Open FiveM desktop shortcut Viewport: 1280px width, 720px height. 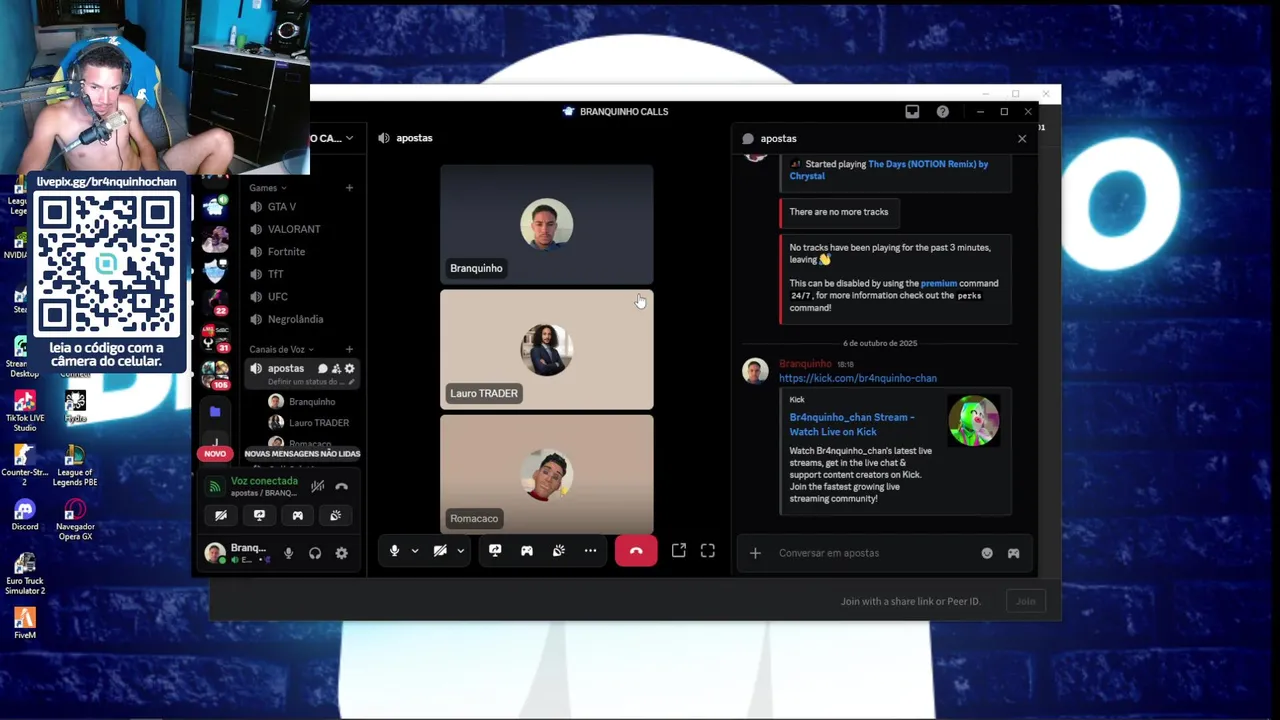click(x=25, y=624)
